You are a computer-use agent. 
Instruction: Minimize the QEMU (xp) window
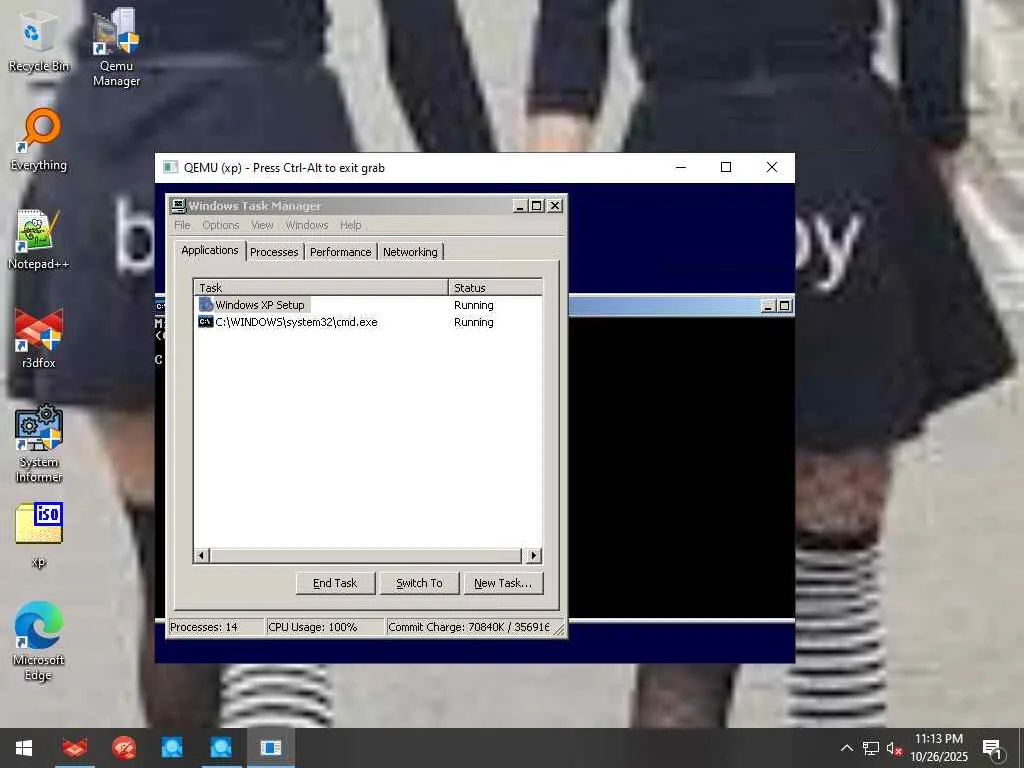(680, 167)
